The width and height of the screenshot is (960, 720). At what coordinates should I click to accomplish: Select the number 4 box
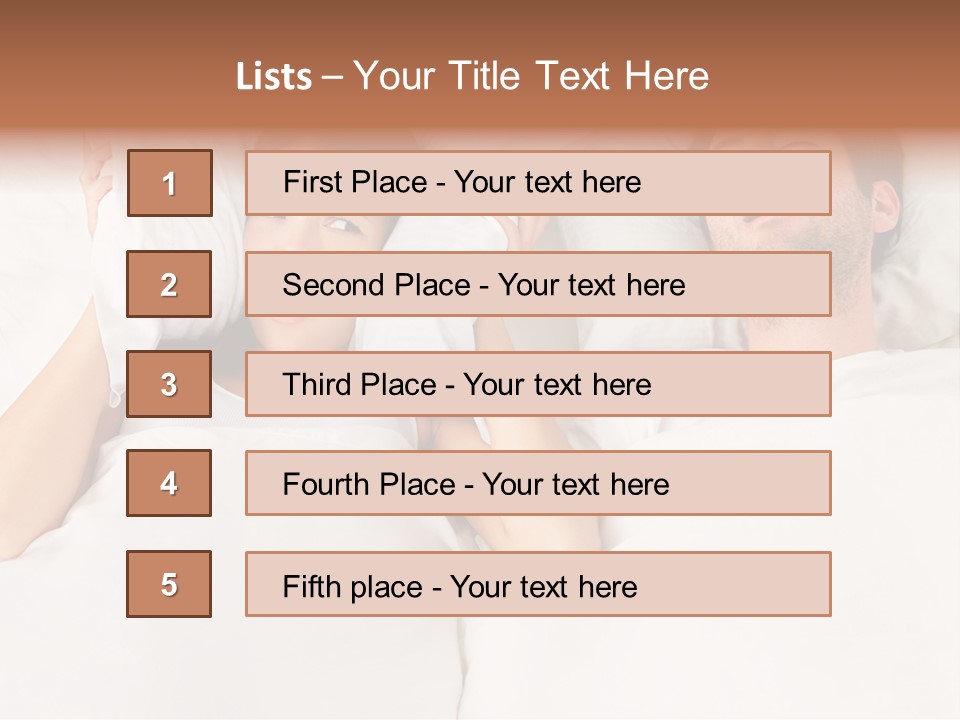tap(169, 483)
